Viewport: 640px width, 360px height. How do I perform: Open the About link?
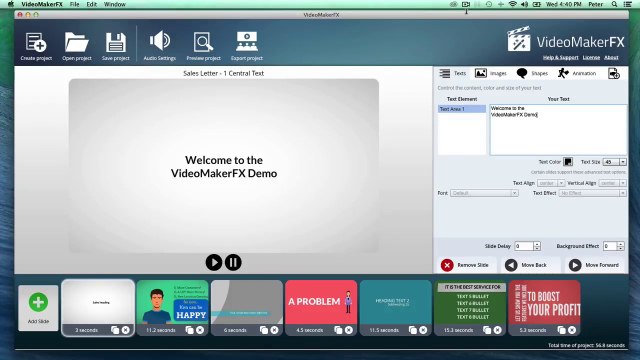[611, 58]
